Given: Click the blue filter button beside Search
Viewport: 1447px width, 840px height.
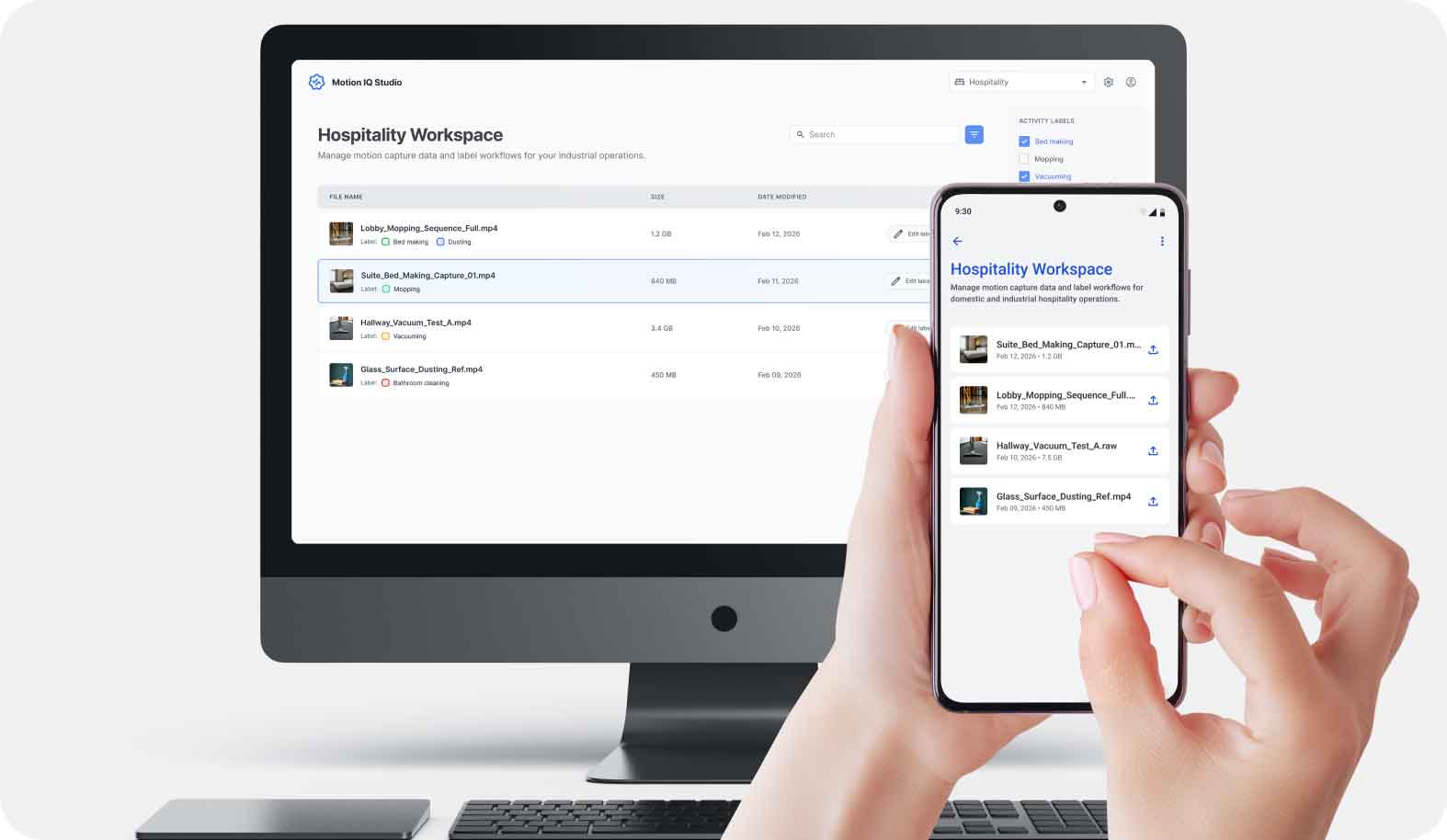Looking at the screenshot, I should pyautogui.click(x=974, y=134).
